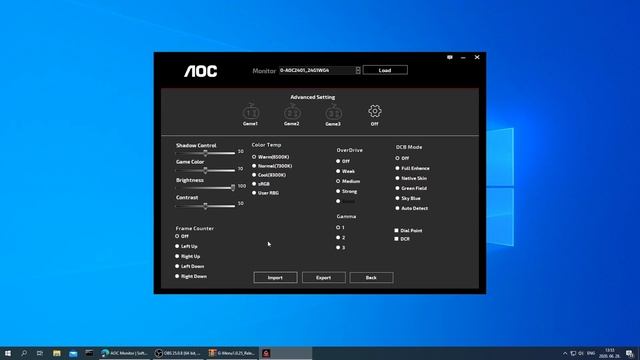Click the red G-Menu app taskbar icon

pyautogui.click(x=266, y=353)
